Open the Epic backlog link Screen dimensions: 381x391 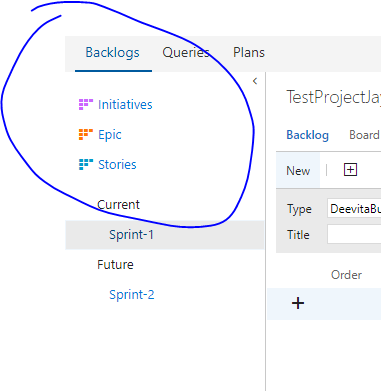point(110,135)
